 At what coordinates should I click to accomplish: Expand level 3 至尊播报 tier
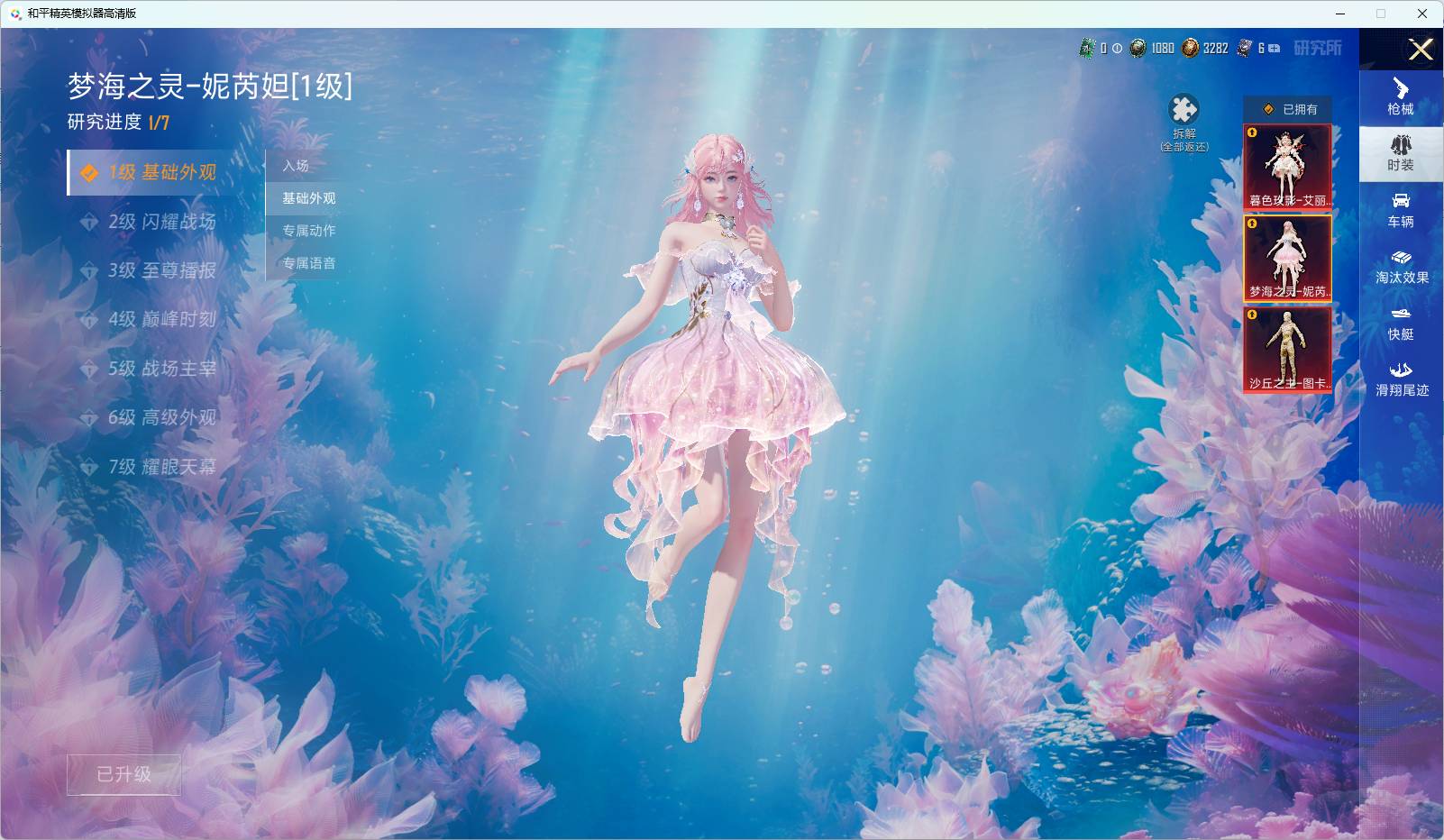click(x=162, y=270)
